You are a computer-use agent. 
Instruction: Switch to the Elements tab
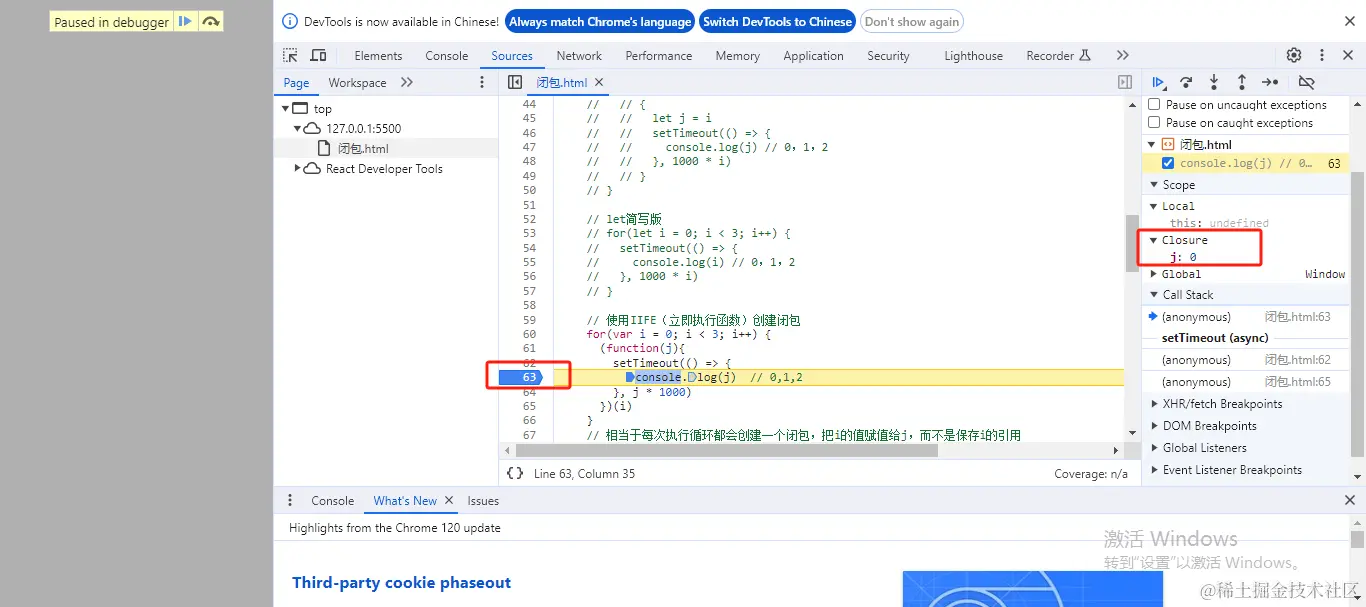point(378,56)
